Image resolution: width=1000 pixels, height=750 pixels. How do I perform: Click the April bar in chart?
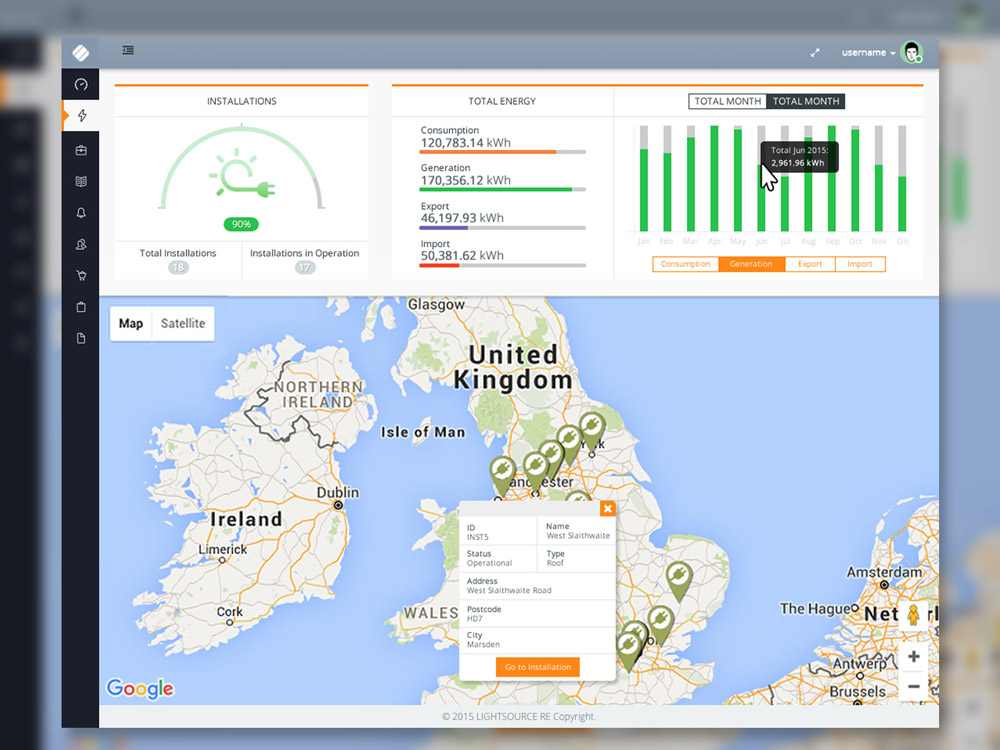coord(714,179)
